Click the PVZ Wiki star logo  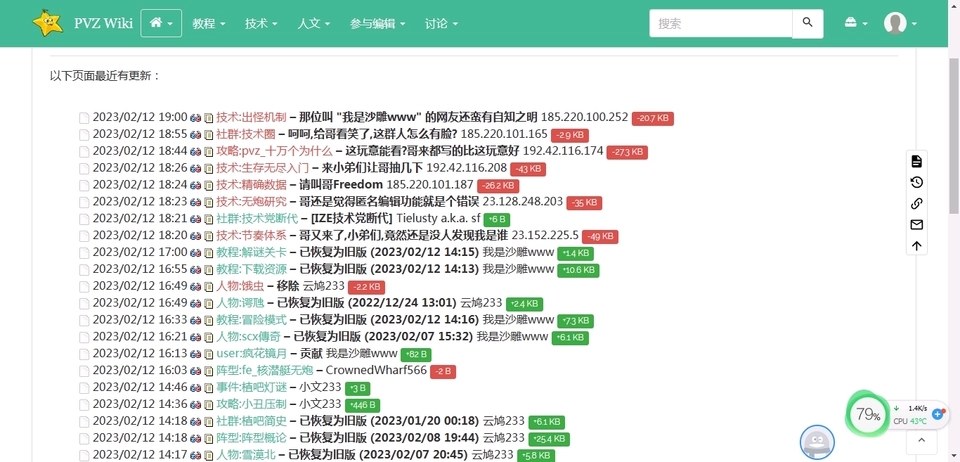pyautogui.click(x=46, y=23)
